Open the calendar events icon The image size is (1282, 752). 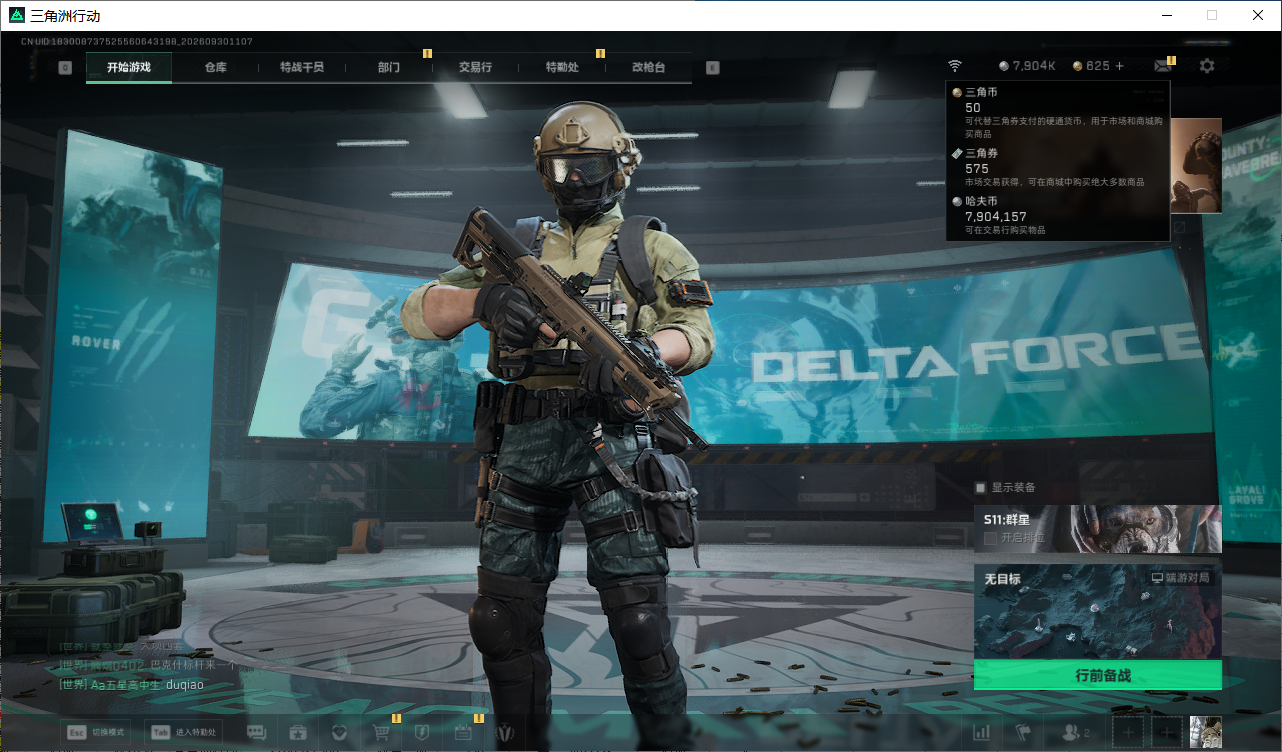(x=463, y=732)
